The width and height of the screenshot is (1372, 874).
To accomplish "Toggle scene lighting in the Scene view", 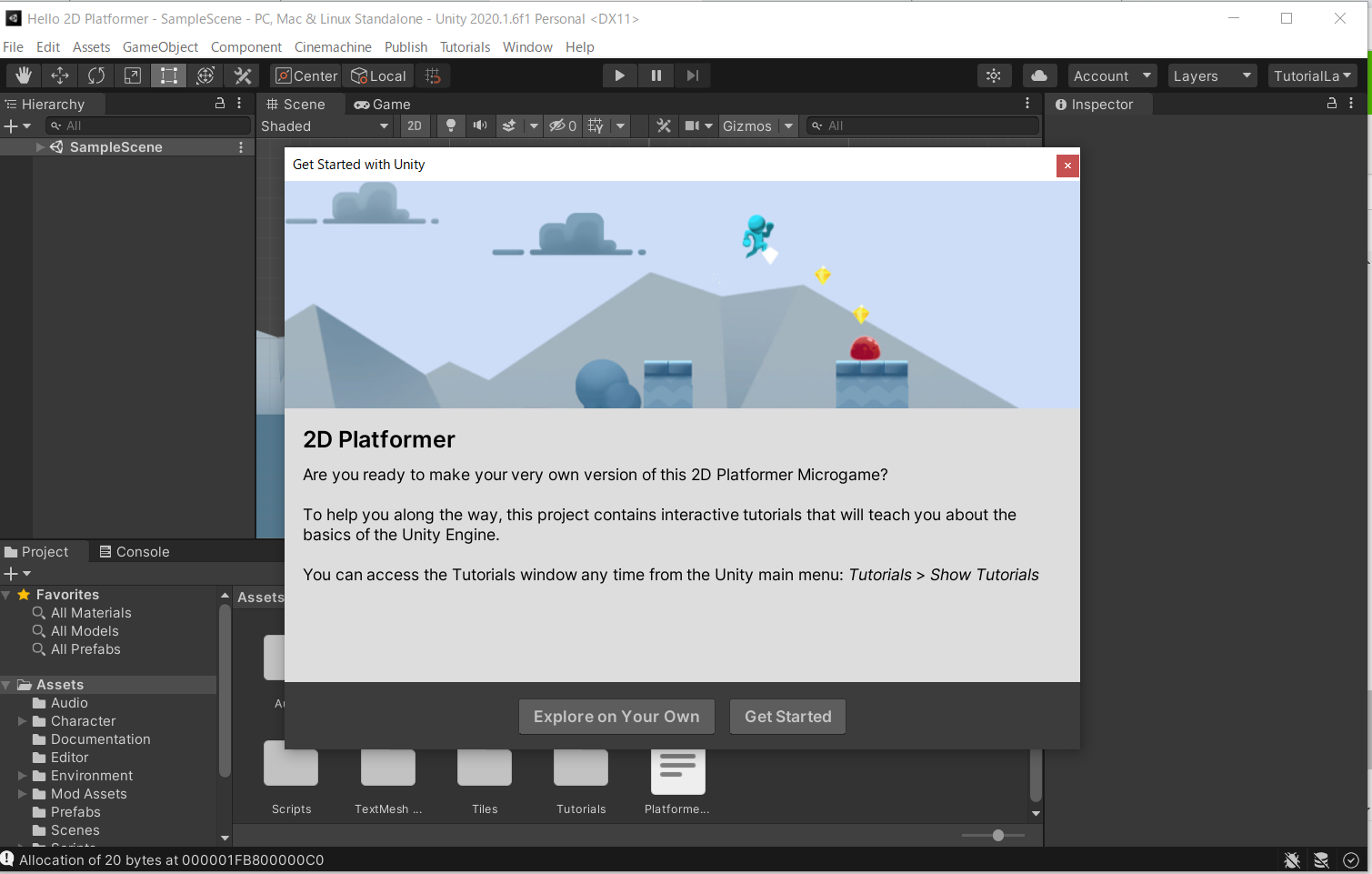I will (451, 126).
